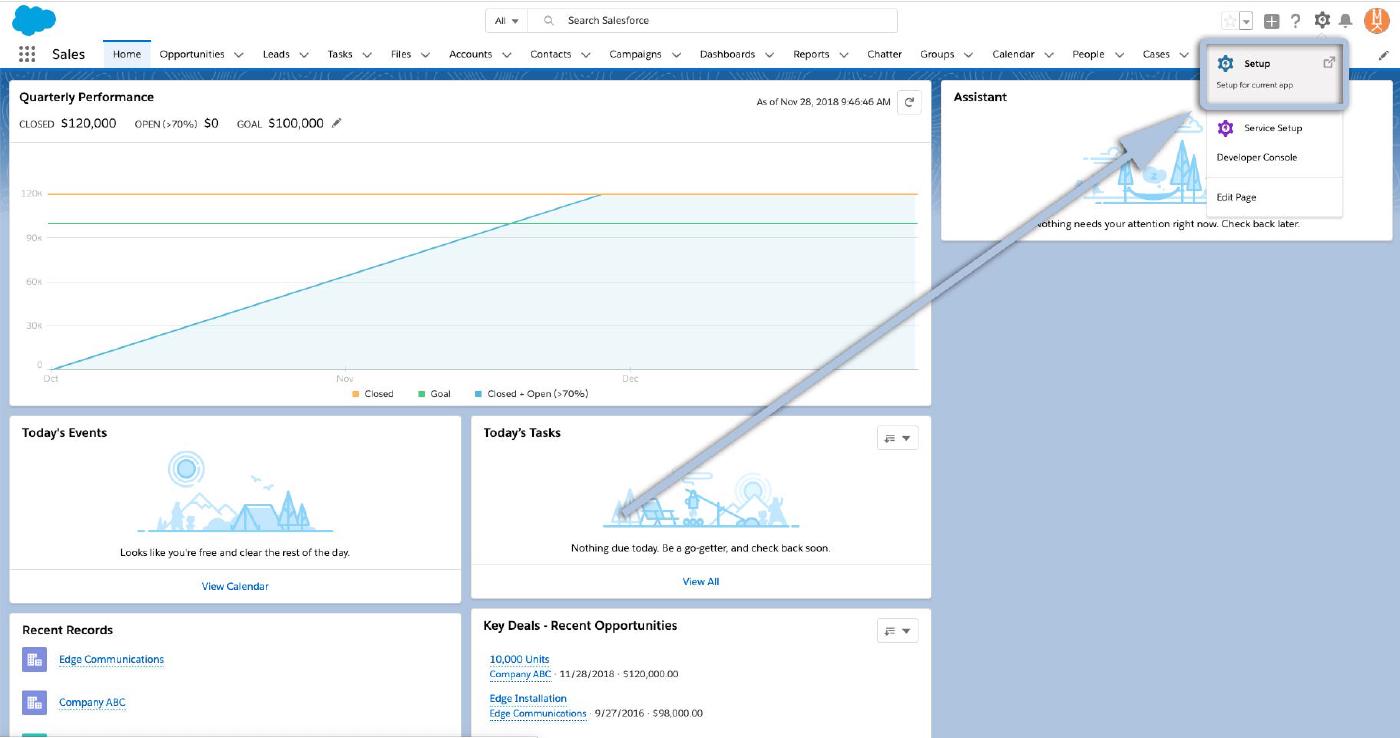Viewport: 1400px width, 738px height.
Task: Open the notifications bell
Action: (x=1346, y=20)
